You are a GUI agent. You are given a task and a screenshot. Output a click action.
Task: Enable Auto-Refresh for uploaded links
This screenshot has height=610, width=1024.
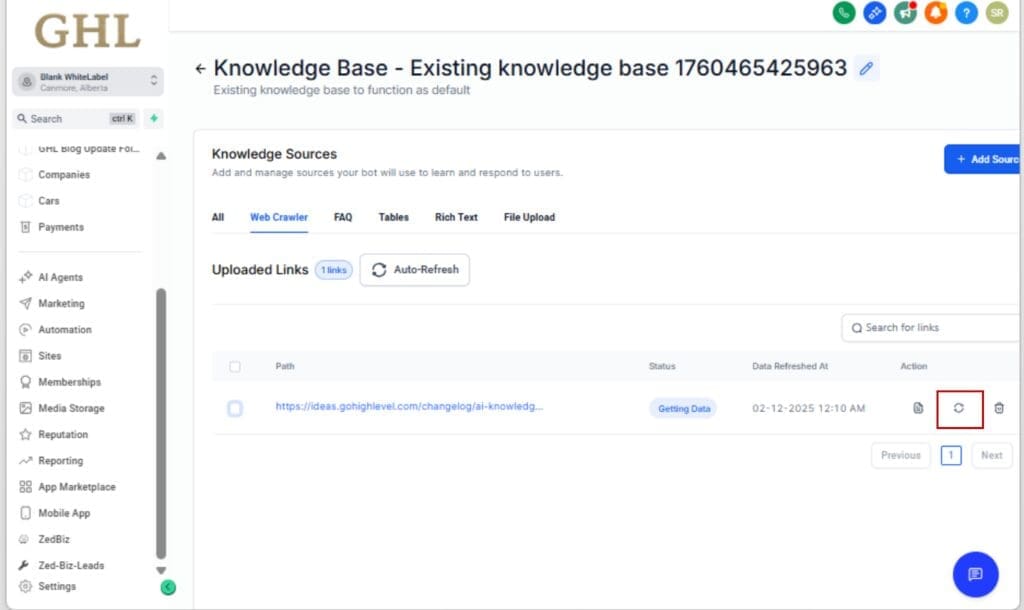414,269
